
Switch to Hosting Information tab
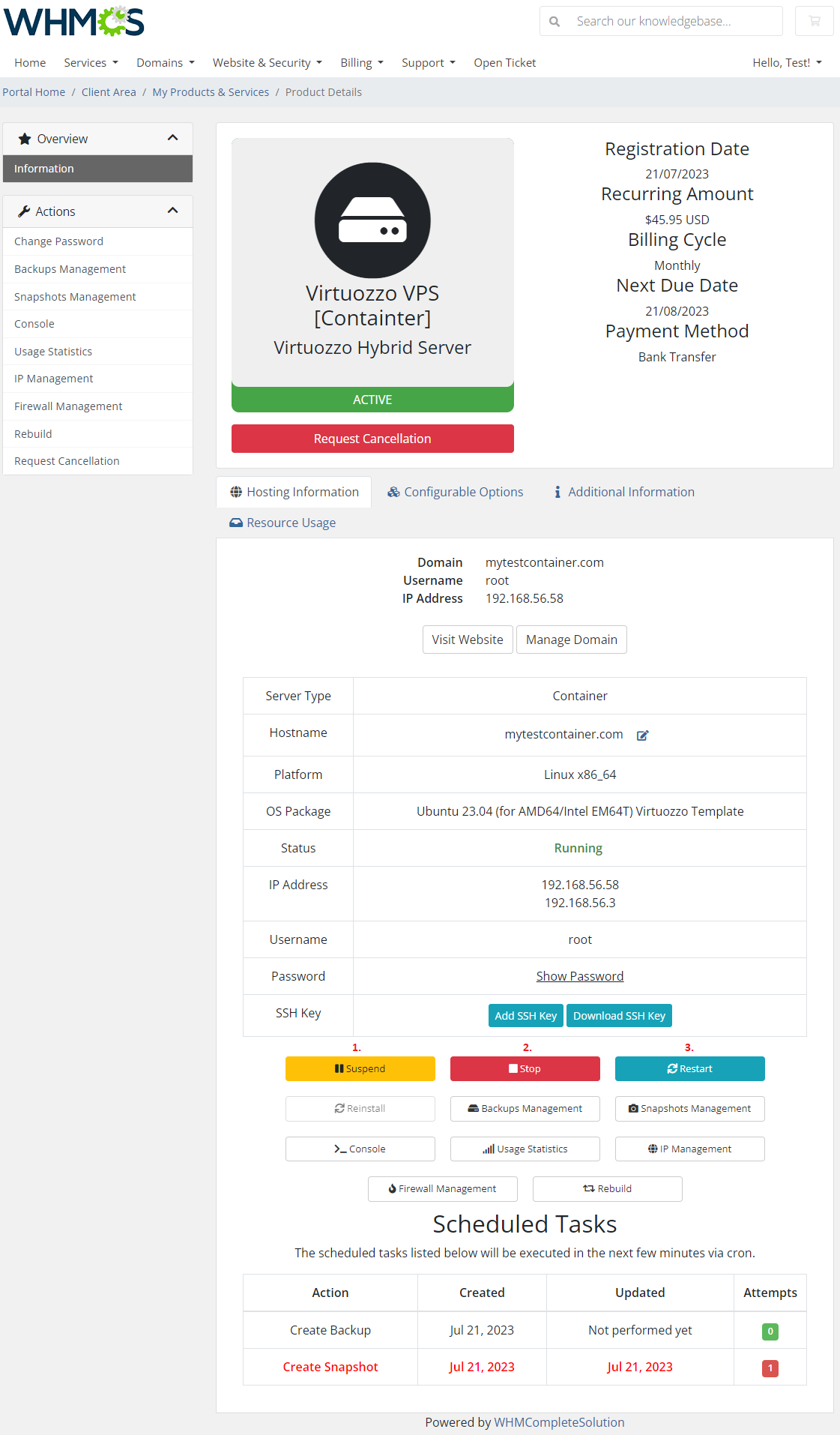point(294,492)
